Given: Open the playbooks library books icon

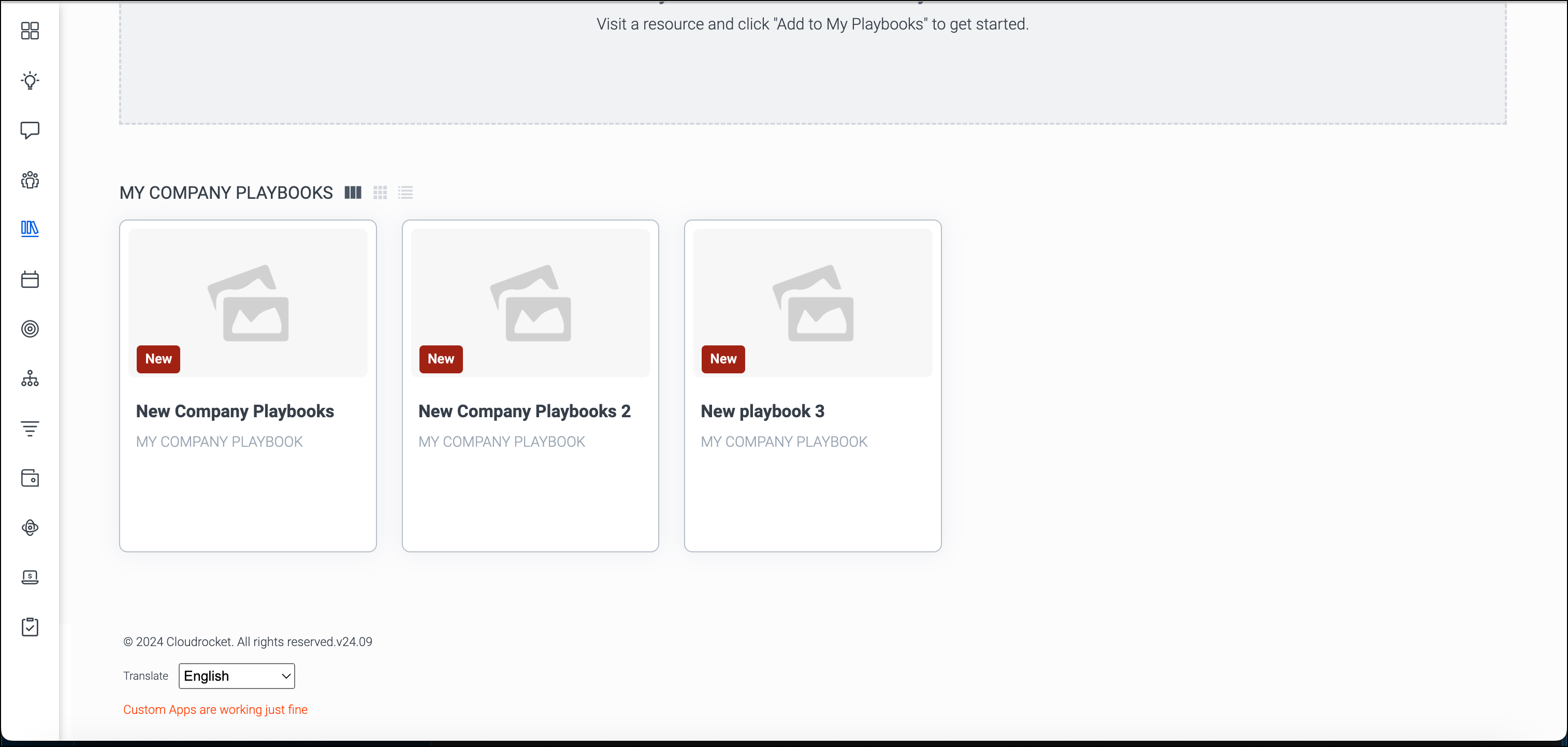Looking at the screenshot, I should click(x=30, y=229).
